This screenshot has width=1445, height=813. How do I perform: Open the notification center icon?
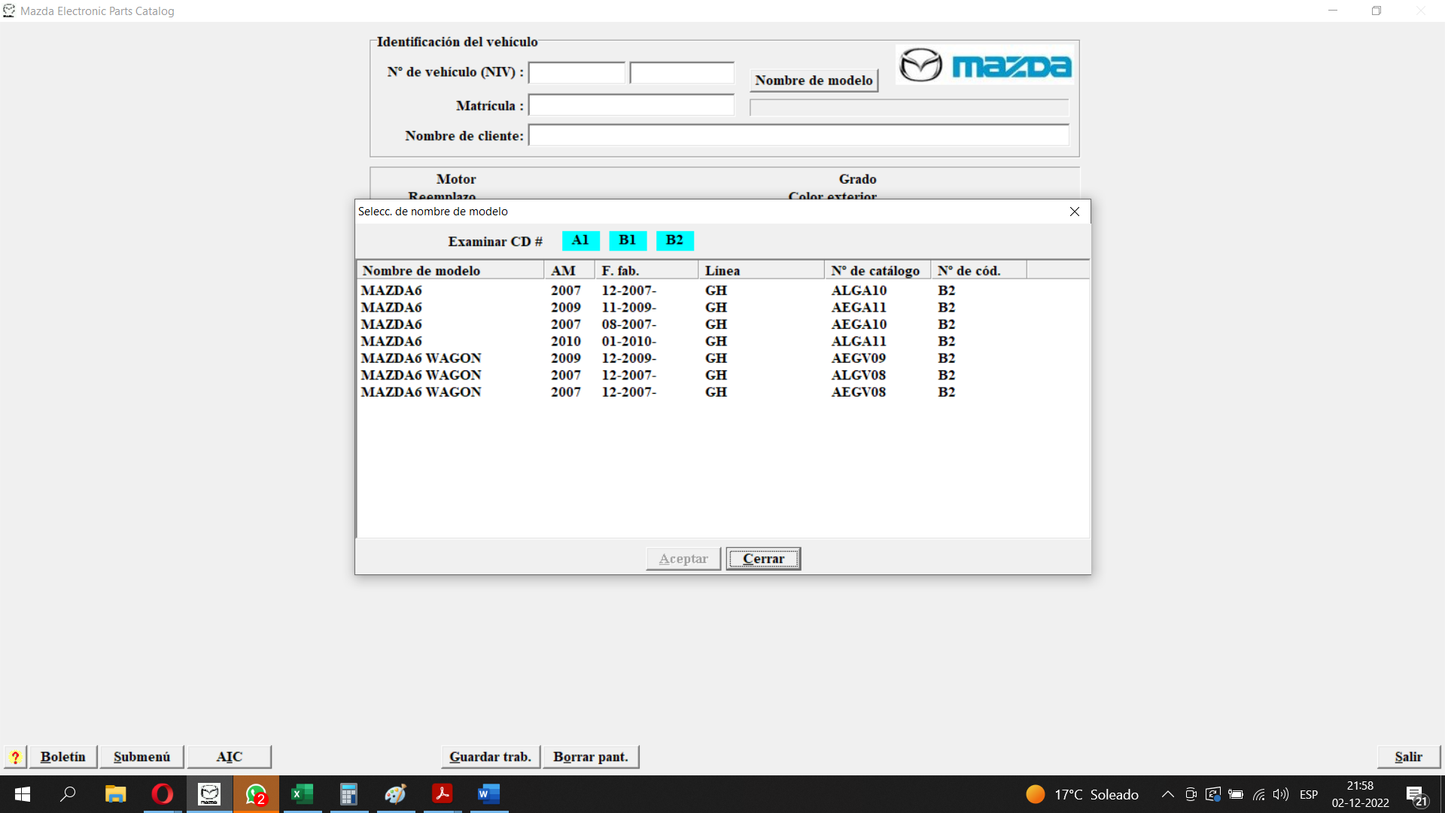pyautogui.click(x=1417, y=795)
